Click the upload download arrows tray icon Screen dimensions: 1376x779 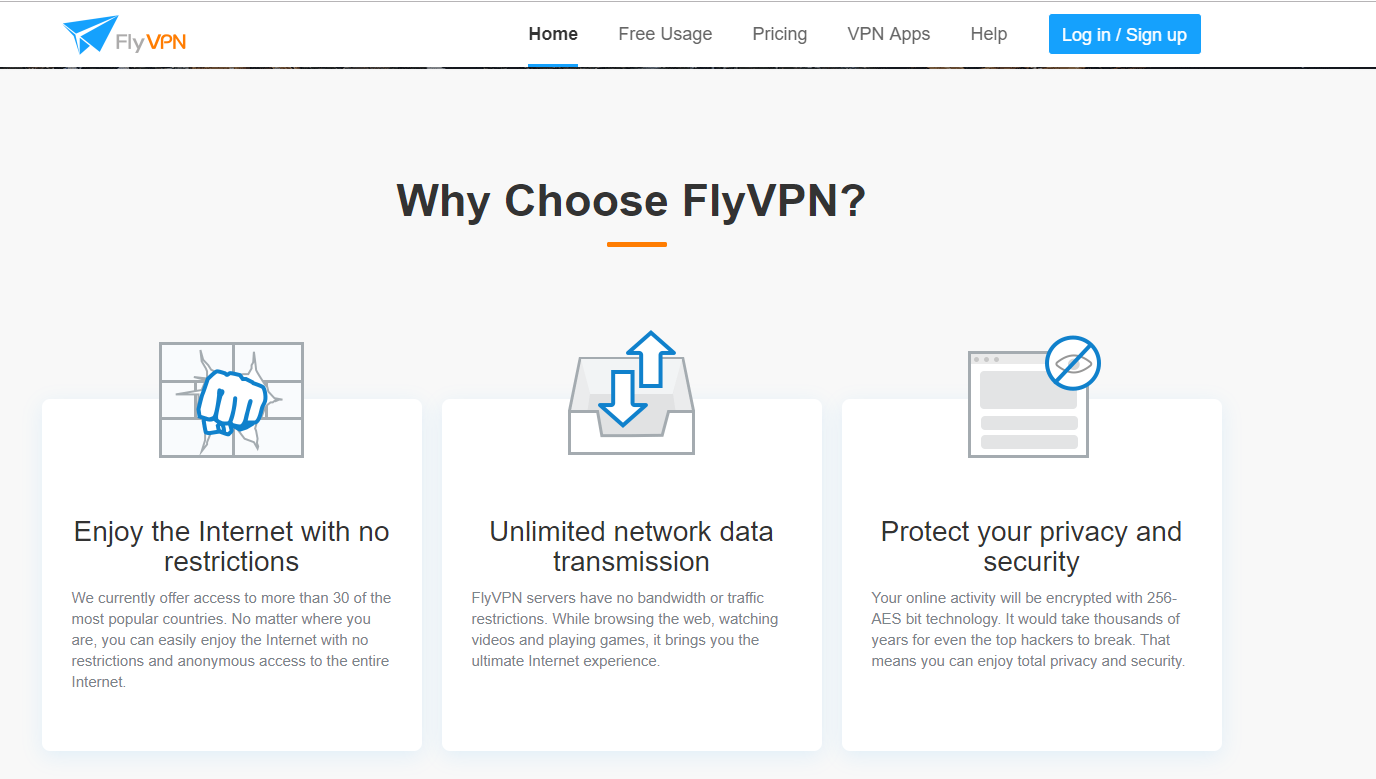pos(631,394)
